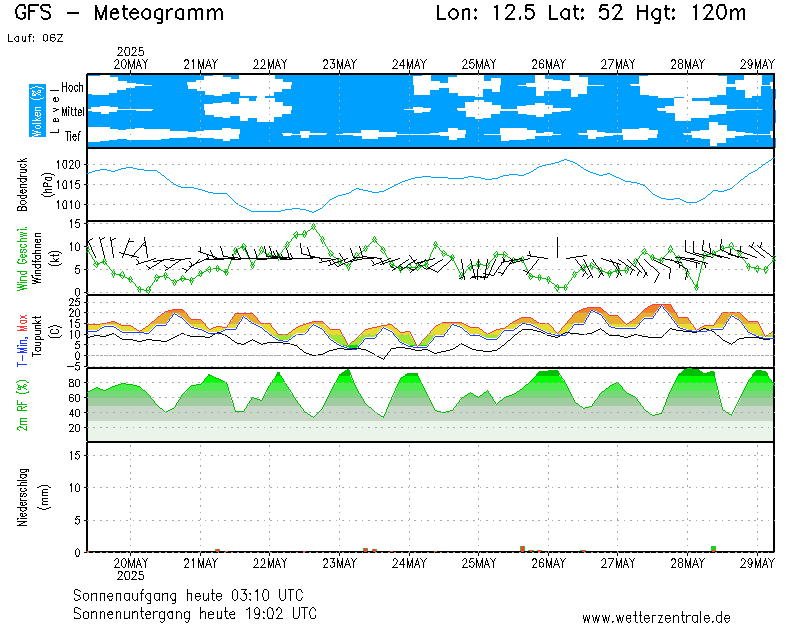800x625 pixels.
Task: Click the "(hPa)" unit label
Action: [x=47, y=184]
